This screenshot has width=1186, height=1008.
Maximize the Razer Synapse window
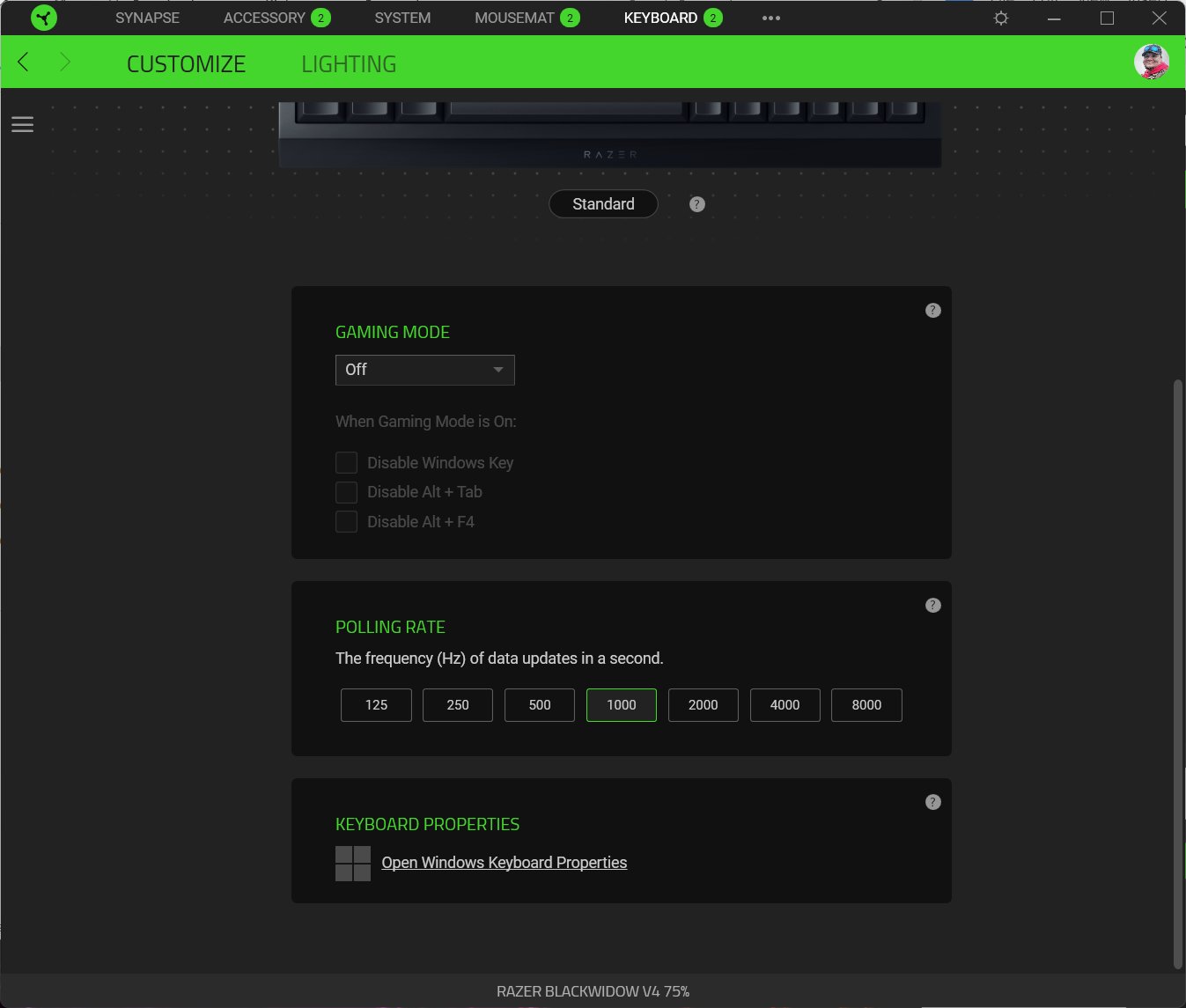point(1107,18)
